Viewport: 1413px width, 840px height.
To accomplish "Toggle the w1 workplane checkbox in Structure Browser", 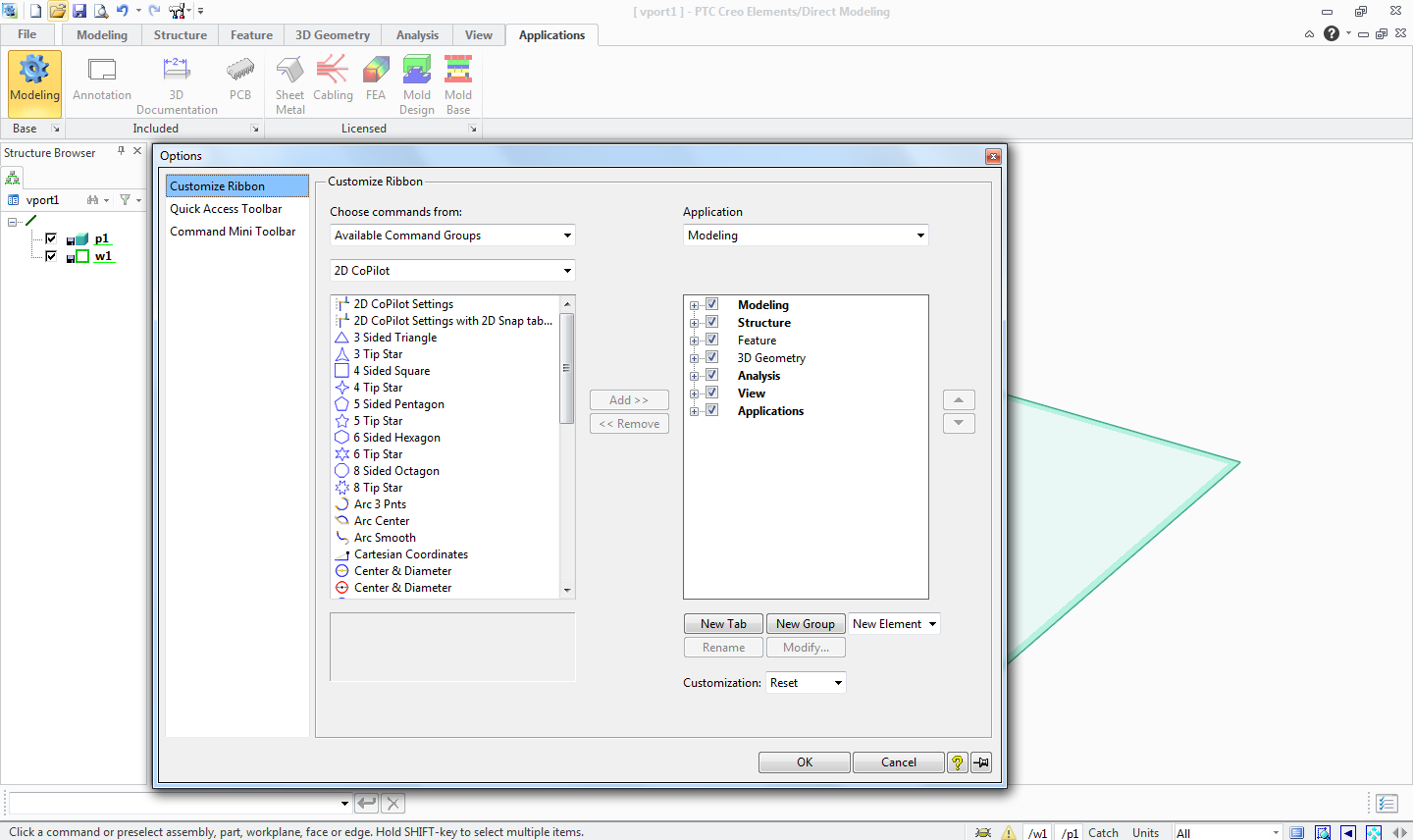I will click(x=51, y=256).
